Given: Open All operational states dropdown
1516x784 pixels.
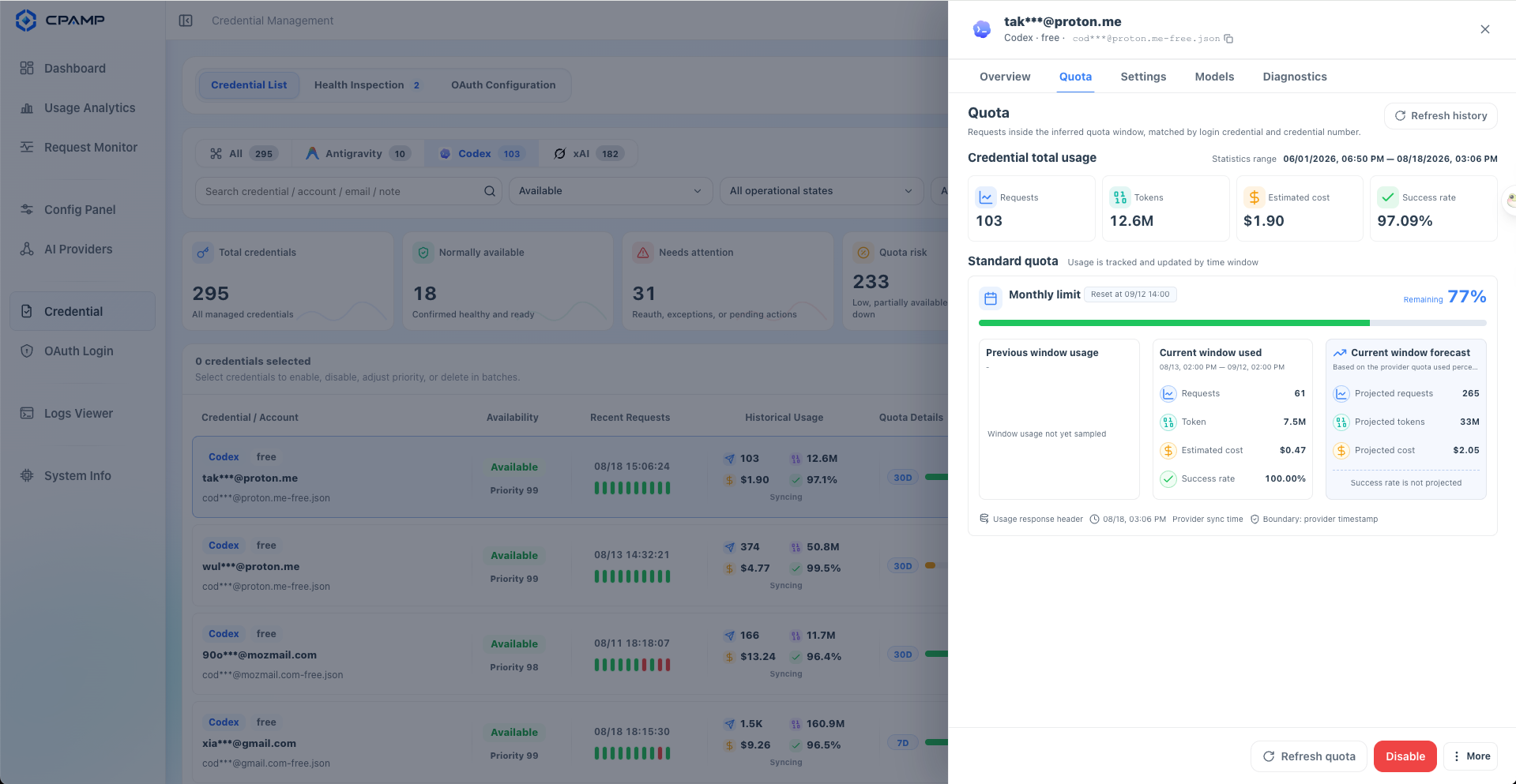Looking at the screenshot, I should point(822,191).
